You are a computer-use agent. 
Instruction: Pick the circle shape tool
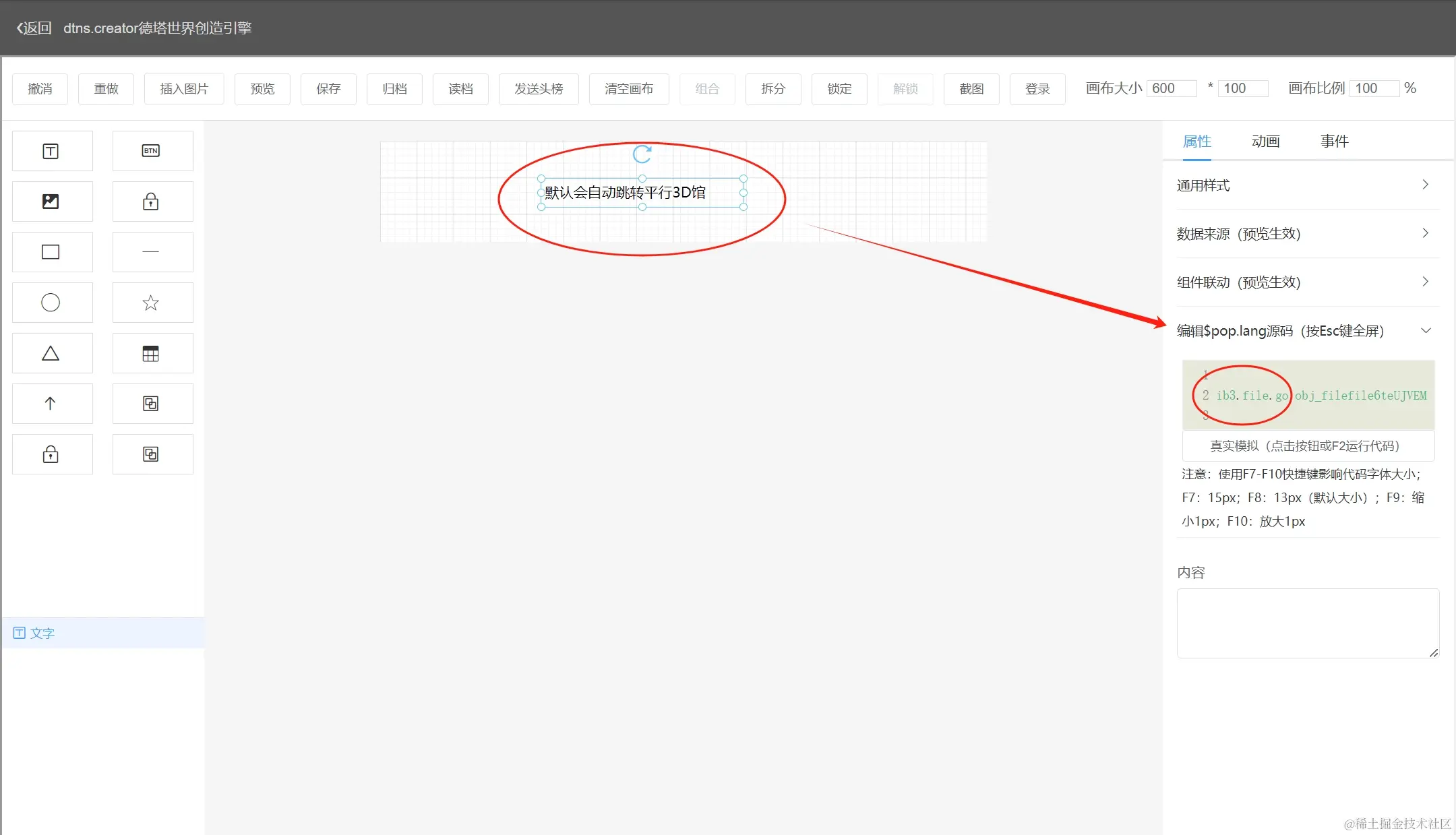click(x=51, y=303)
